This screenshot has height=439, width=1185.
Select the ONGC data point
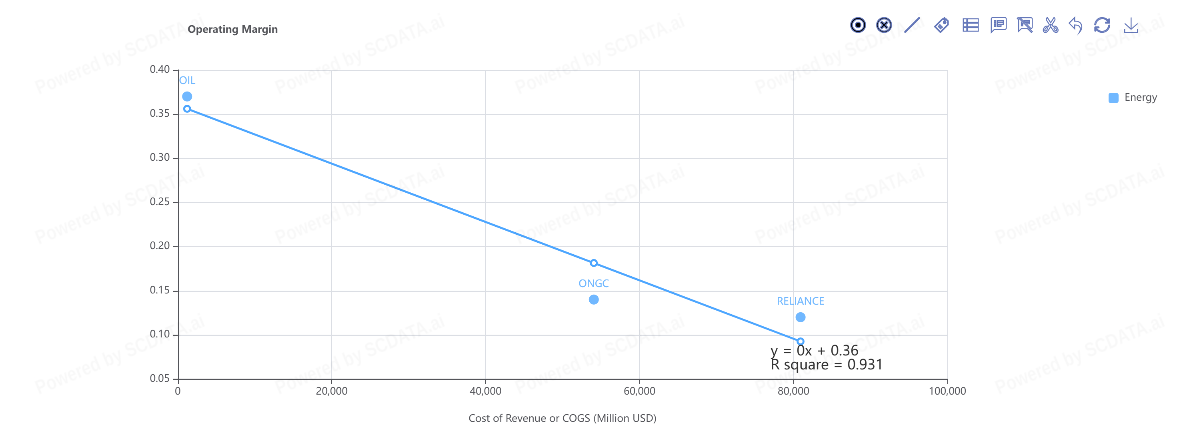594,299
